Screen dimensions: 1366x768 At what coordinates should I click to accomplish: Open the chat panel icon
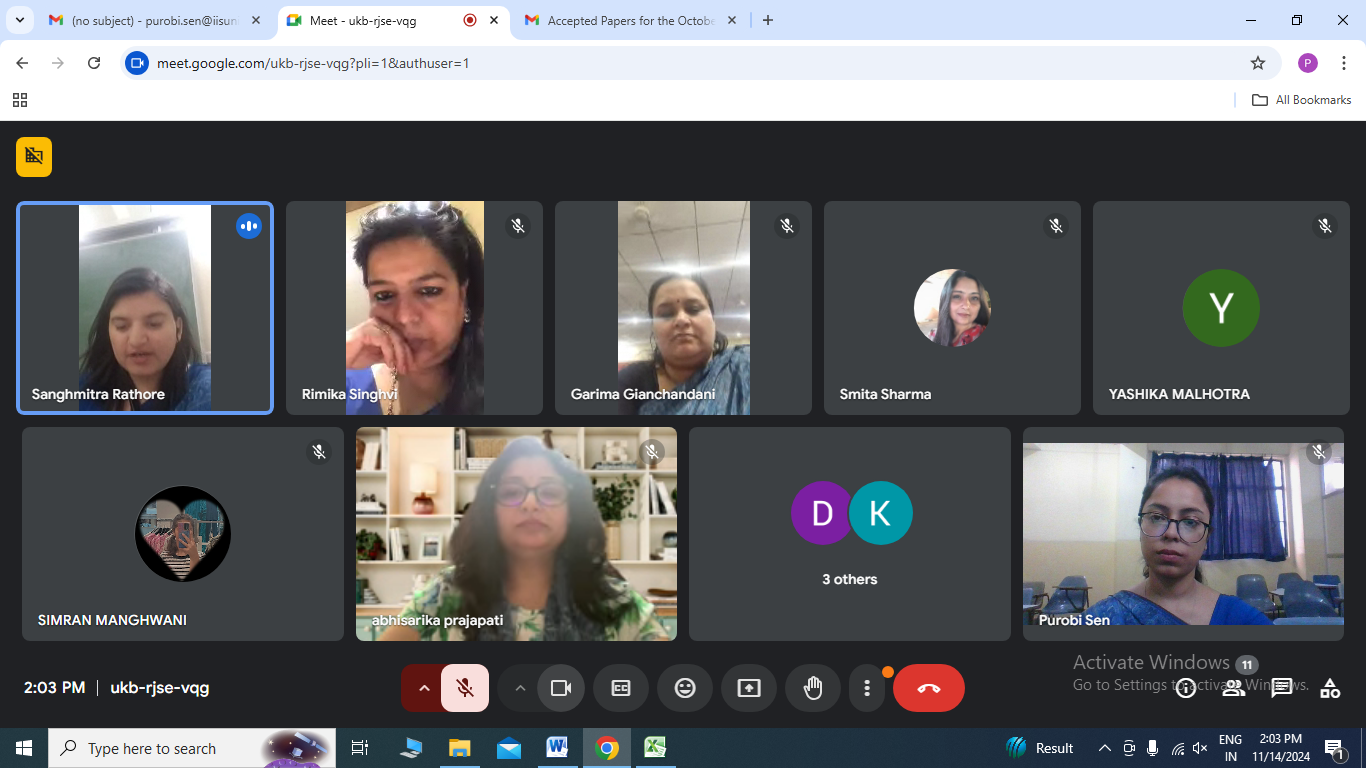click(x=1282, y=688)
